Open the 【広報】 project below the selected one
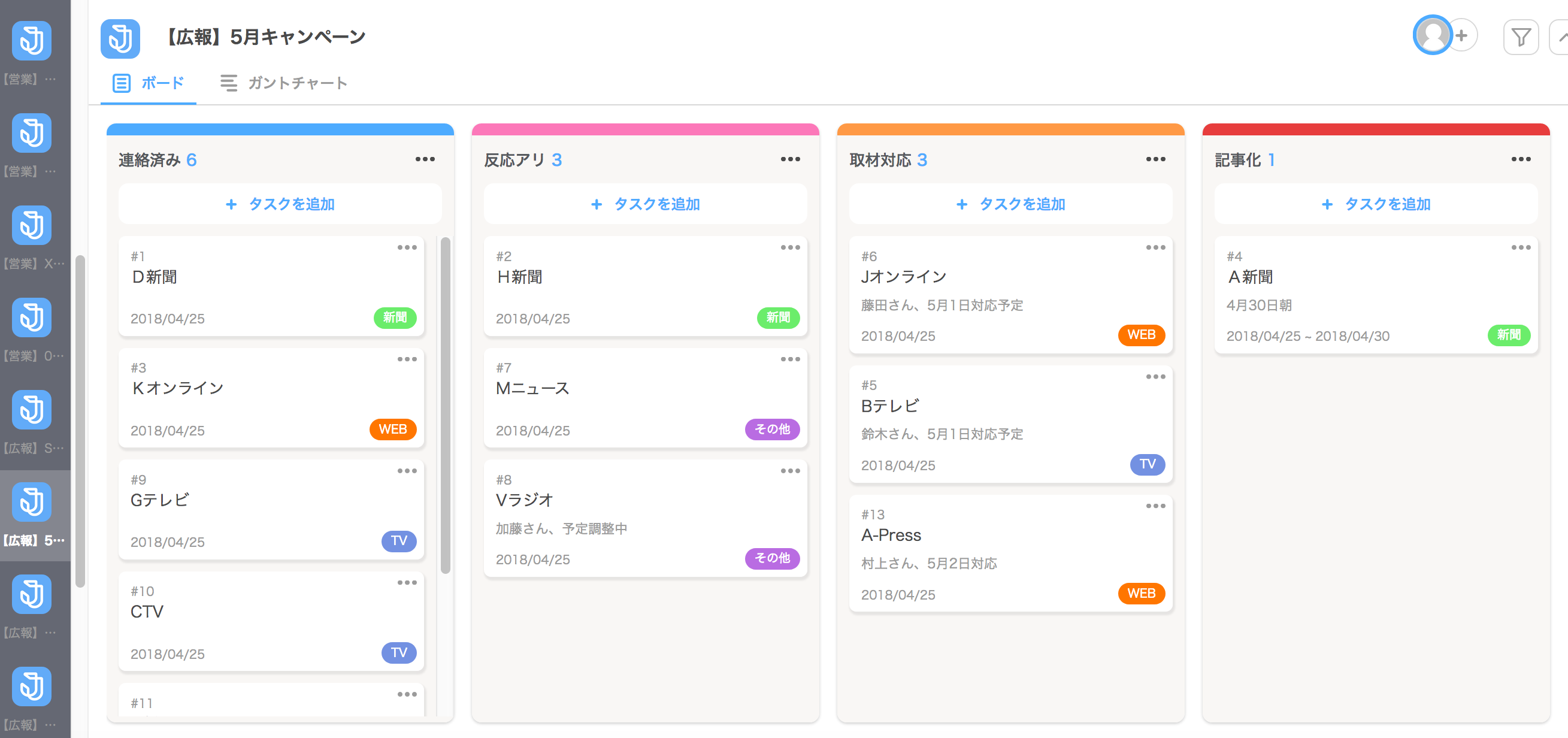Image resolution: width=1568 pixels, height=738 pixels. [32, 605]
